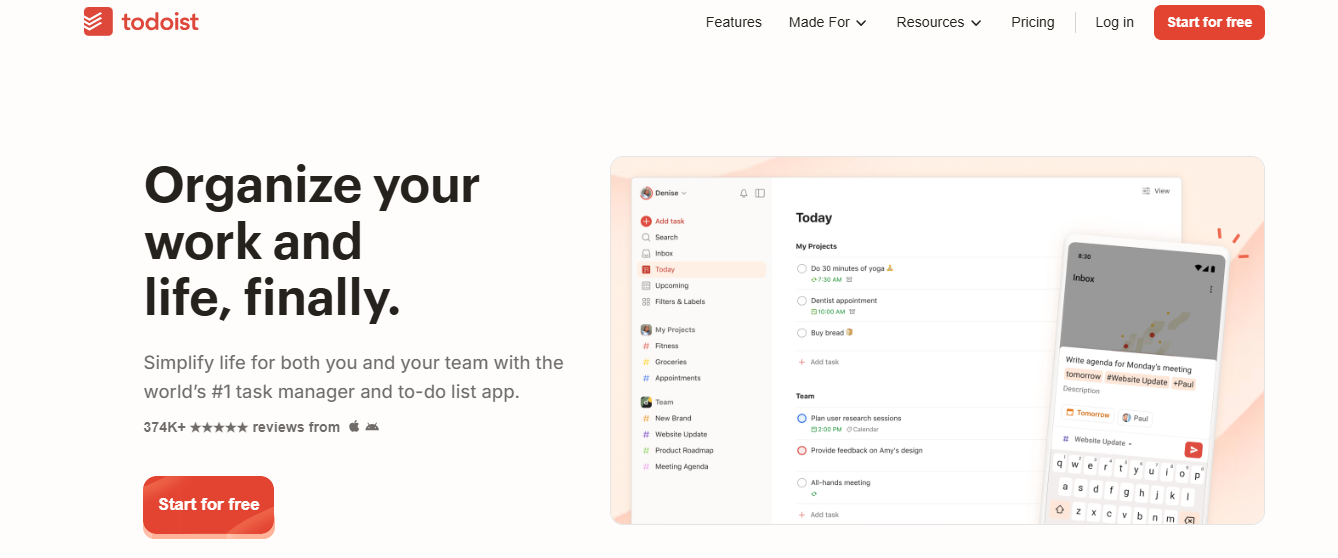This screenshot has height=558, width=1338.
Task: Click Log in
Action: pyautogui.click(x=1115, y=22)
